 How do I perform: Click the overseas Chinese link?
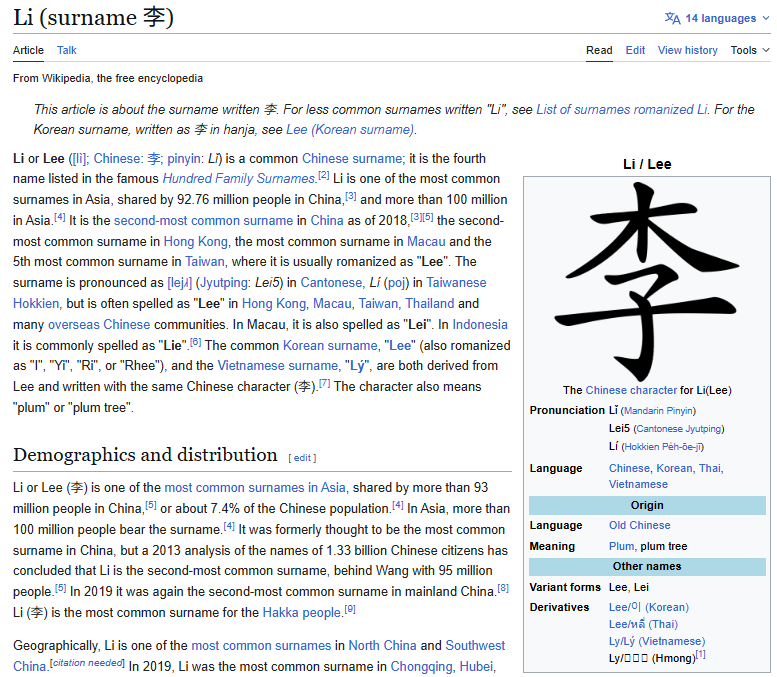[x=99, y=325]
